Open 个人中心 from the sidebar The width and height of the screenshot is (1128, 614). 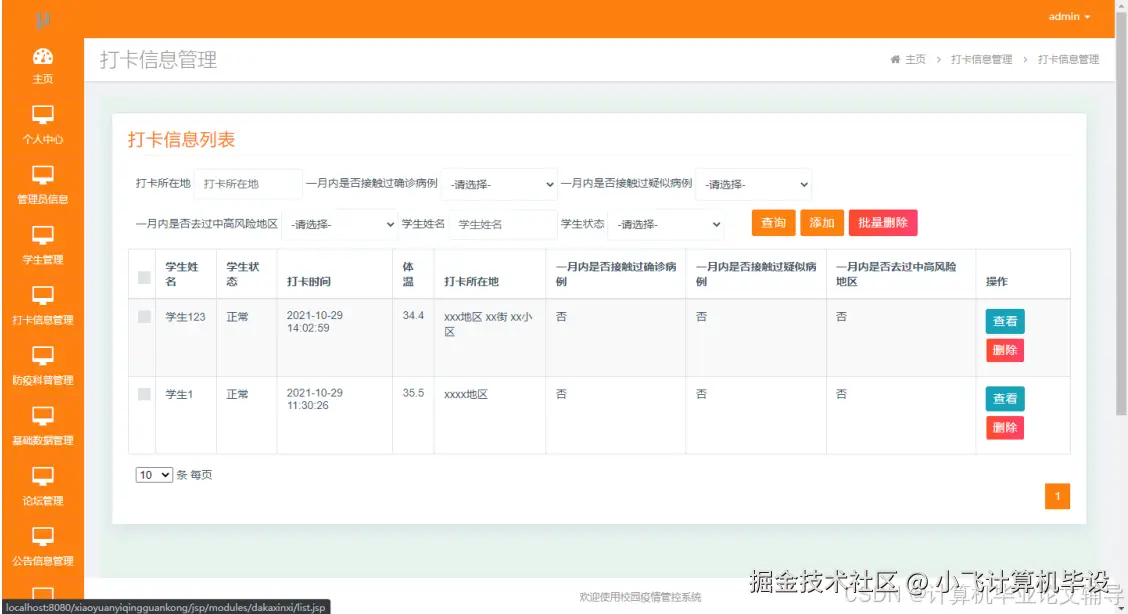42,120
